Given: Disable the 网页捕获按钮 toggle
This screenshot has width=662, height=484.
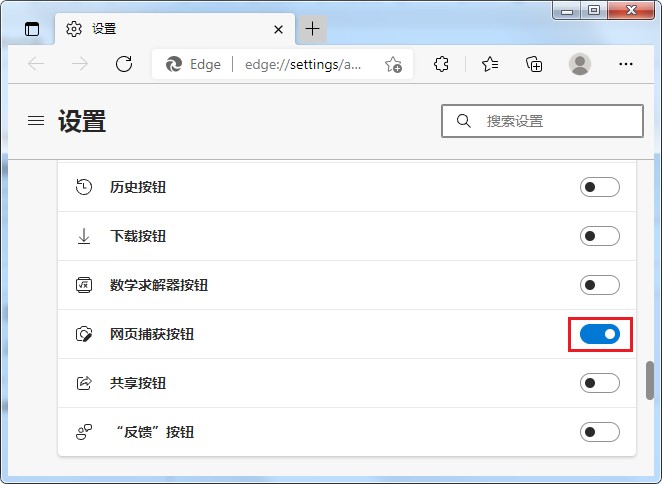Looking at the screenshot, I should click(x=600, y=334).
